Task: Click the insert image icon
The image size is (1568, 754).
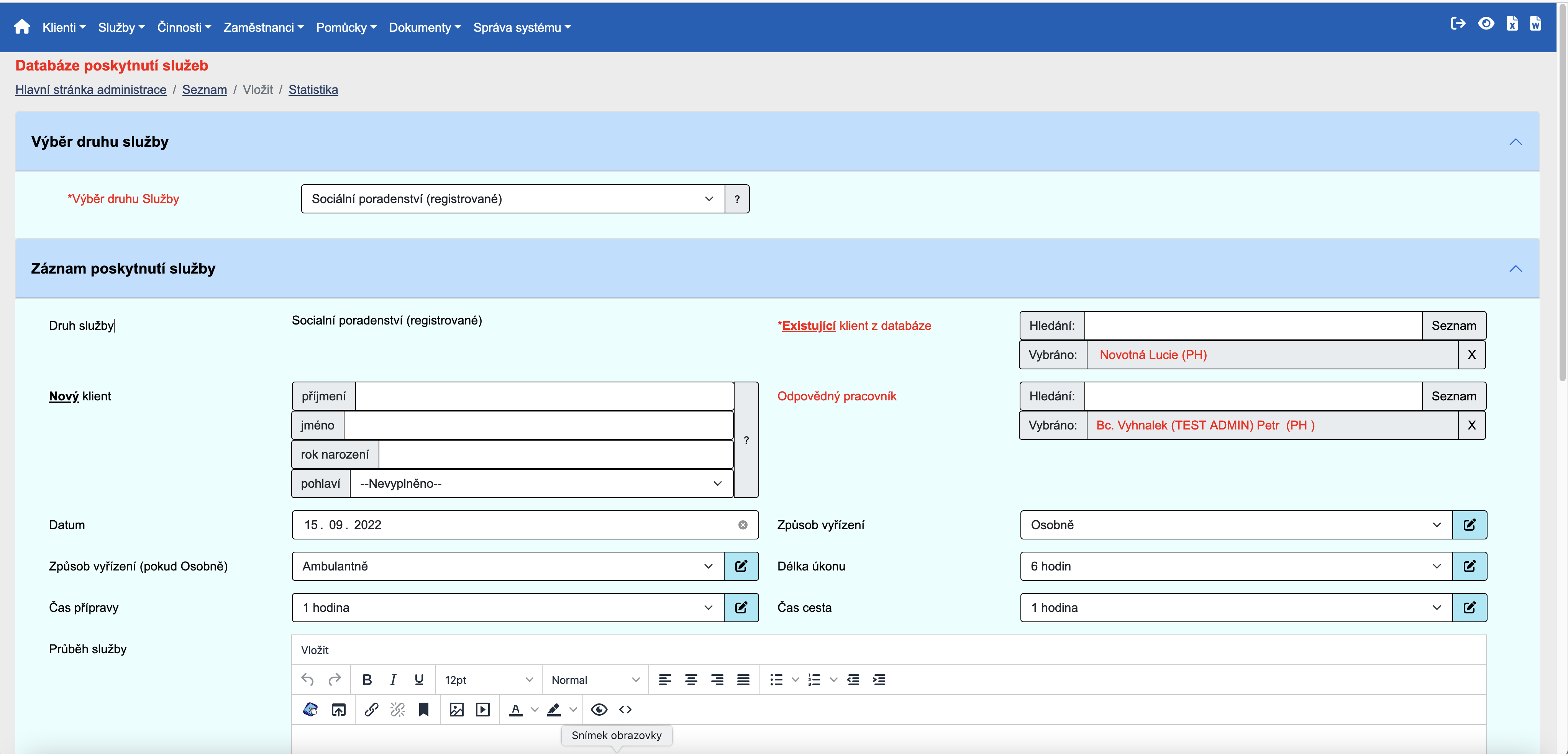Action: click(x=456, y=710)
